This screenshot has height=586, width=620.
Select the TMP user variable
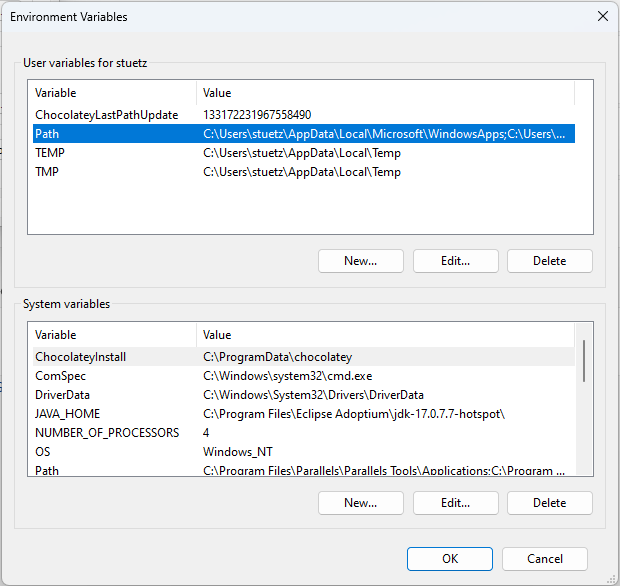coord(304,172)
